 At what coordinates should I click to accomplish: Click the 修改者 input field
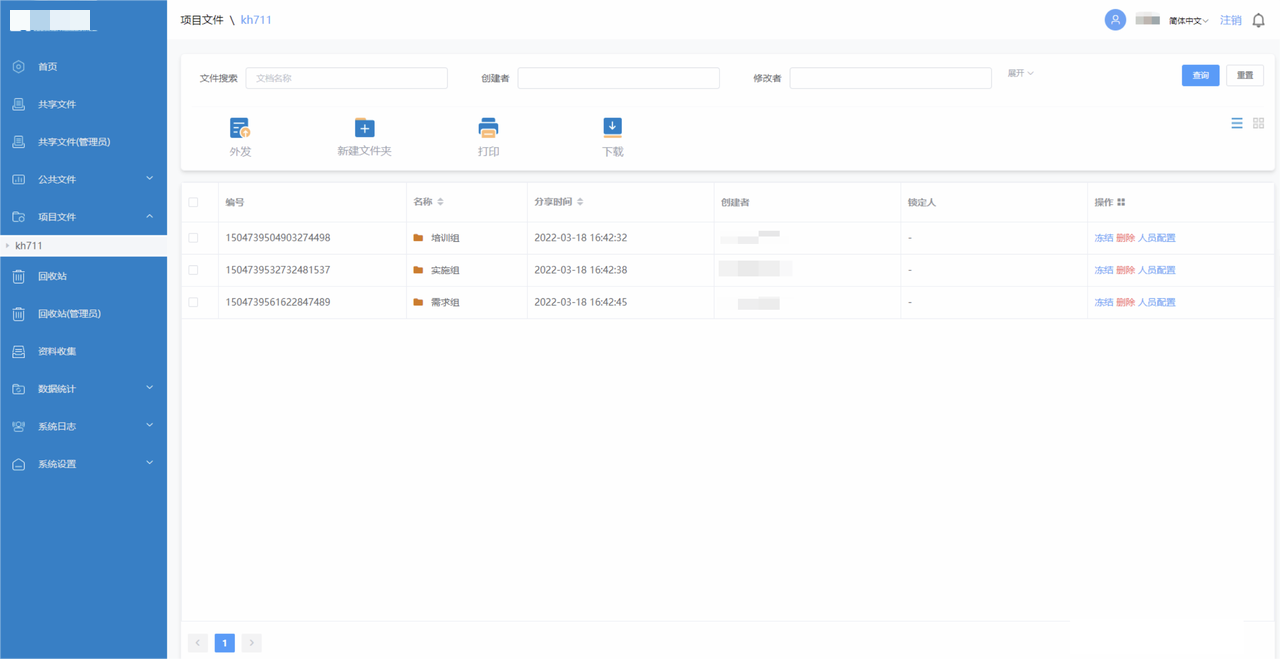(890, 78)
